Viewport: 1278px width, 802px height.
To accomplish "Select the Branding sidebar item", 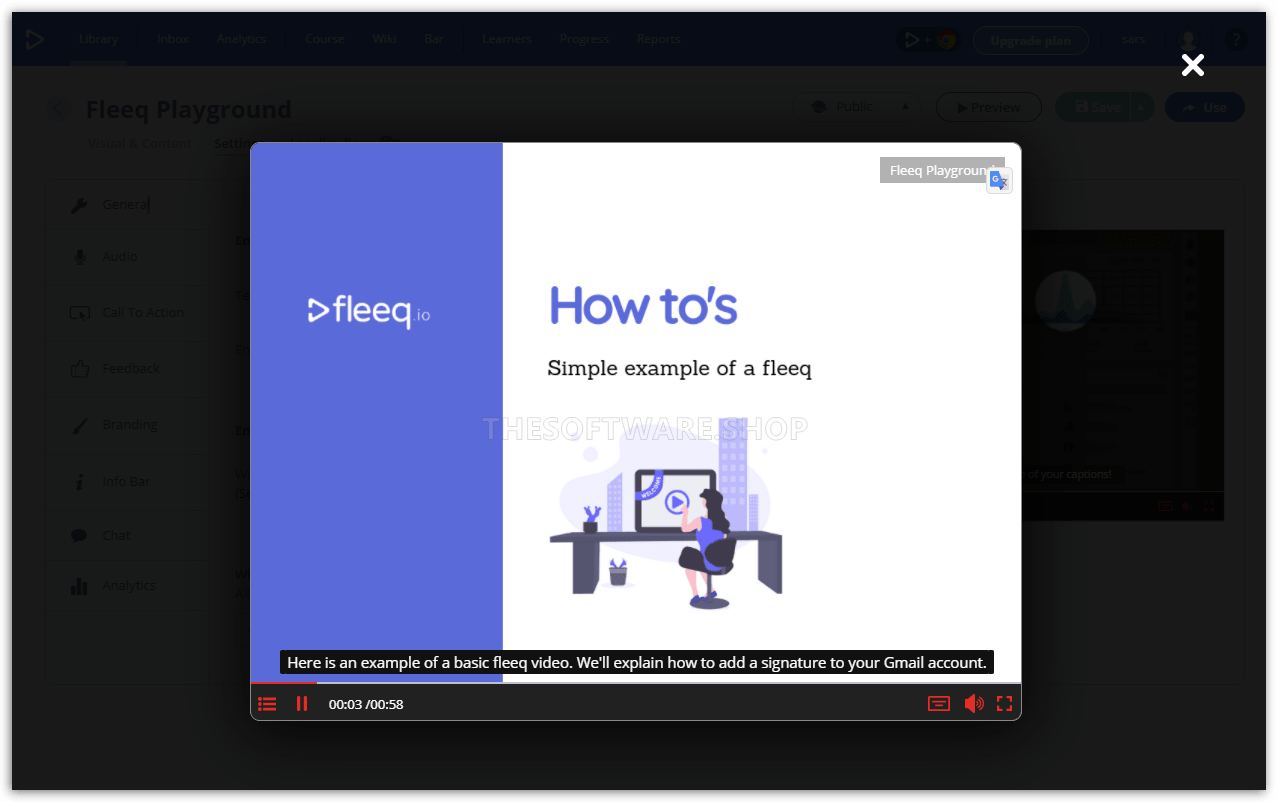I will (129, 425).
